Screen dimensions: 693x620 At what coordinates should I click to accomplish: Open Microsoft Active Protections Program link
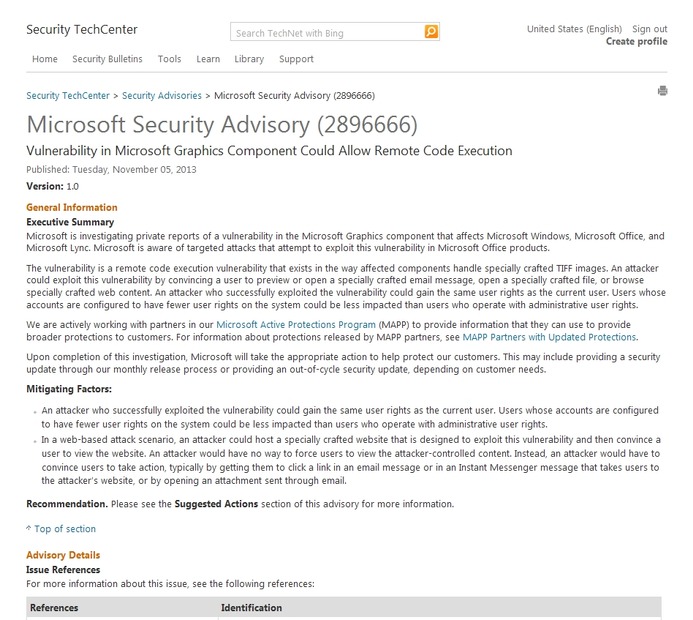[296, 324]
